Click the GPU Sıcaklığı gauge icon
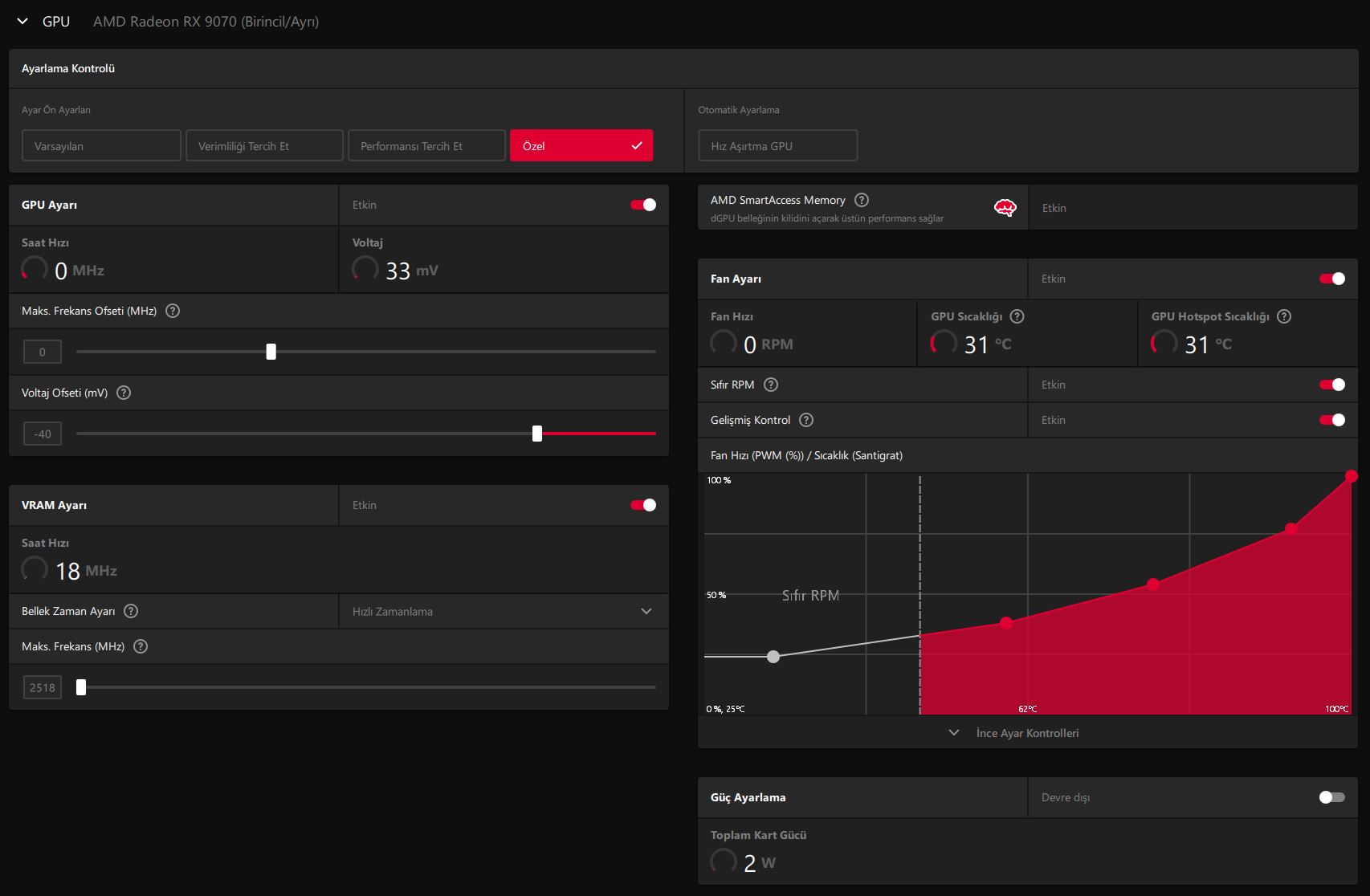1370x896 pixels. pos(944,342)
